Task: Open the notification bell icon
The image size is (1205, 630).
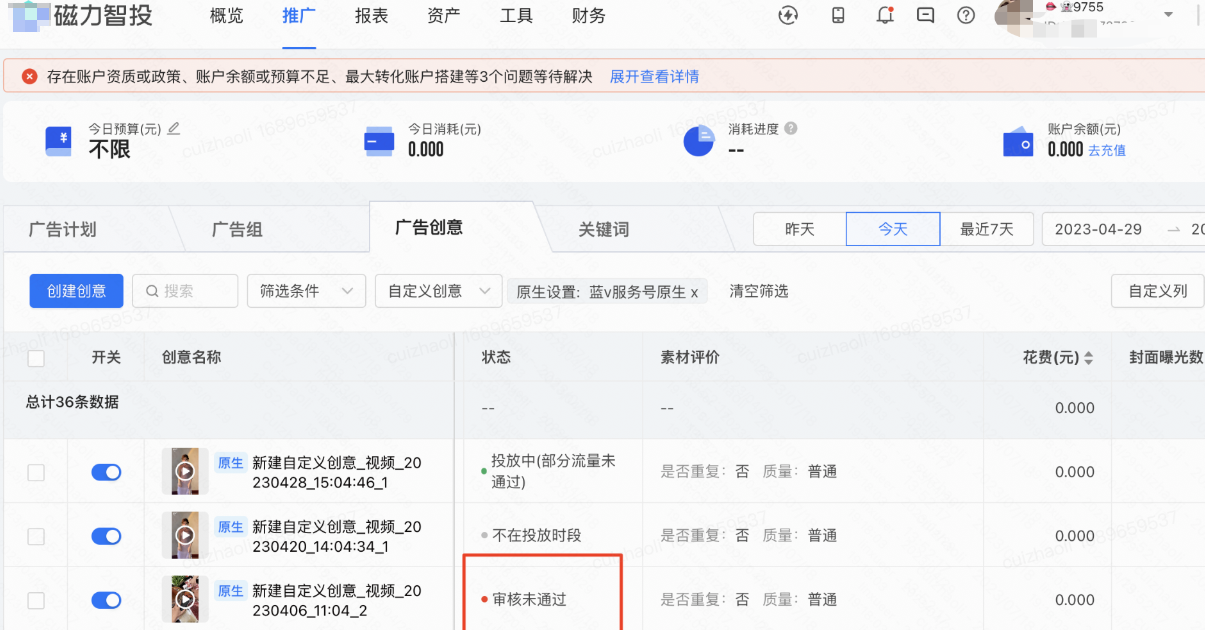Action: coord(884,16)
